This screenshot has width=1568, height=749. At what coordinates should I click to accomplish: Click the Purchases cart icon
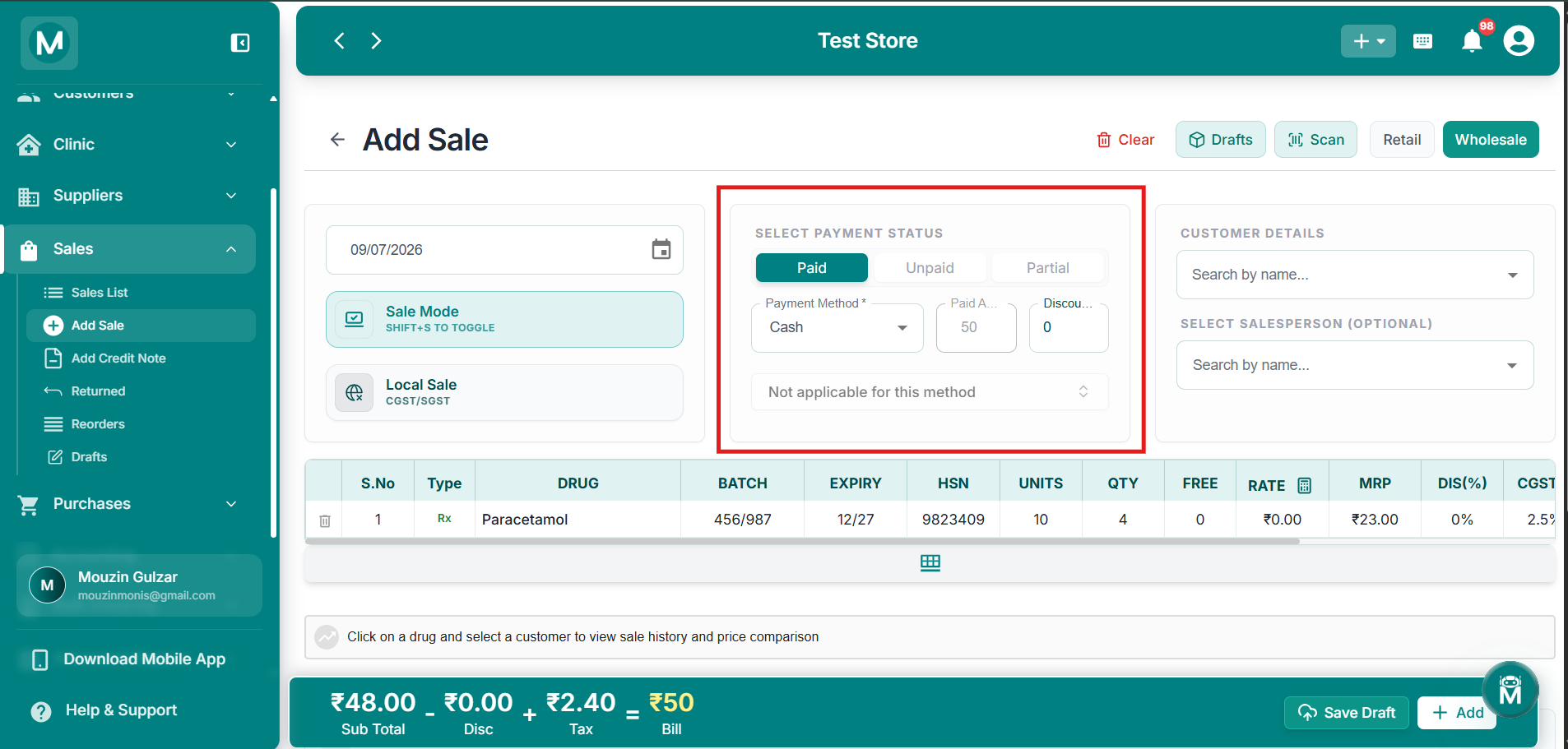pos(29,505)
